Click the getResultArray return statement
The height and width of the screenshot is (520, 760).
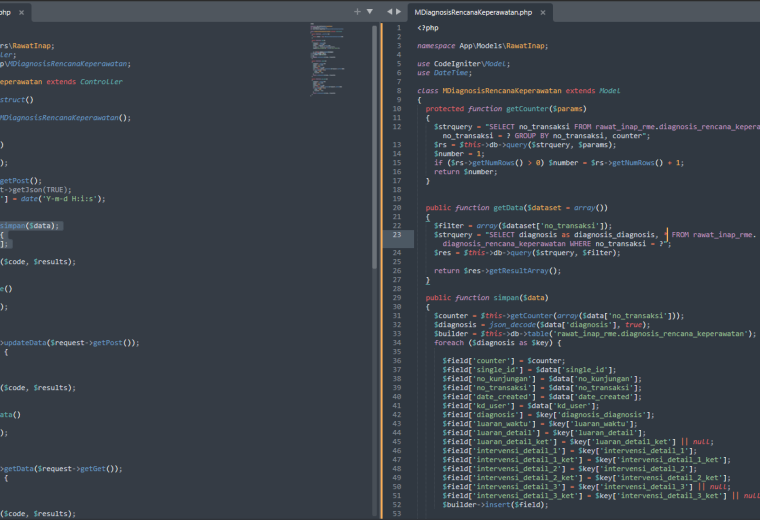point(497,270)
